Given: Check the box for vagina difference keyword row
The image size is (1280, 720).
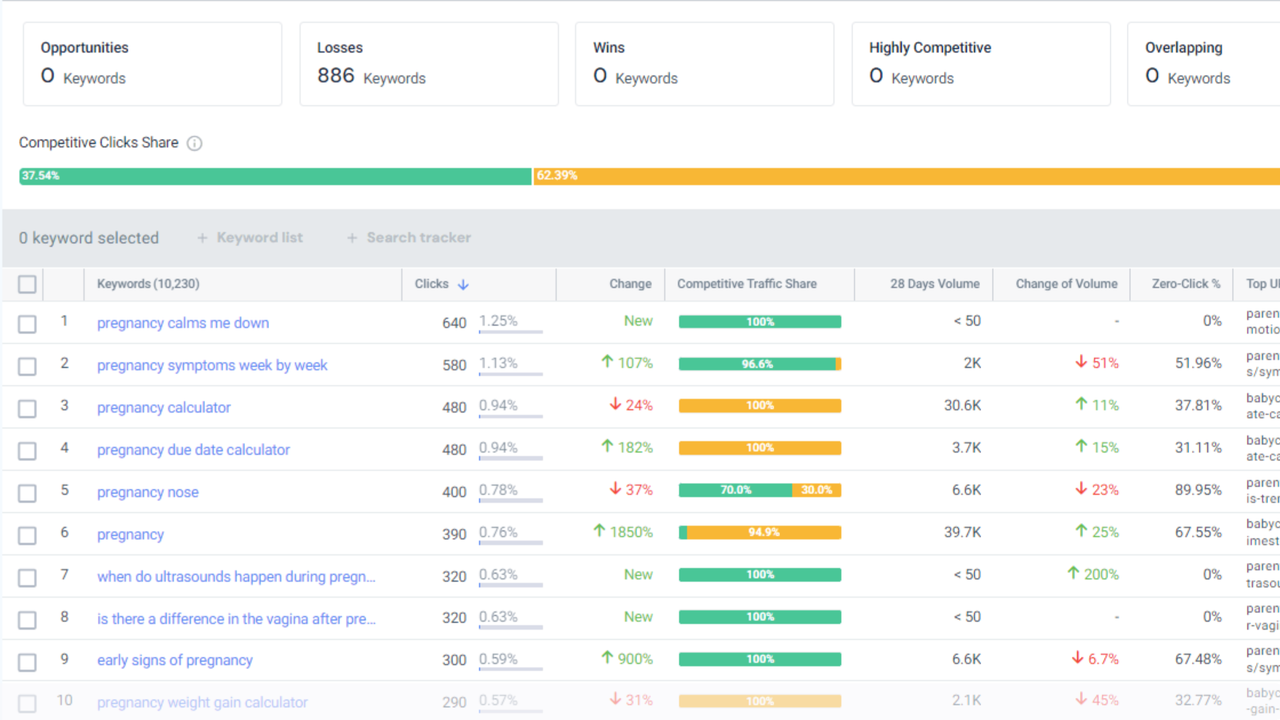Looking at the screenshot, I should (x=27, y=620).
